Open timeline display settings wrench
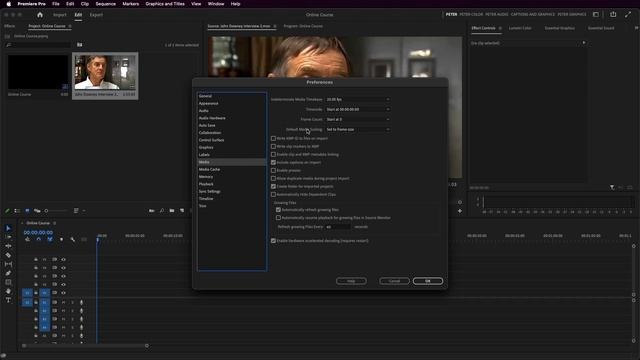 (x=73, y=240)
